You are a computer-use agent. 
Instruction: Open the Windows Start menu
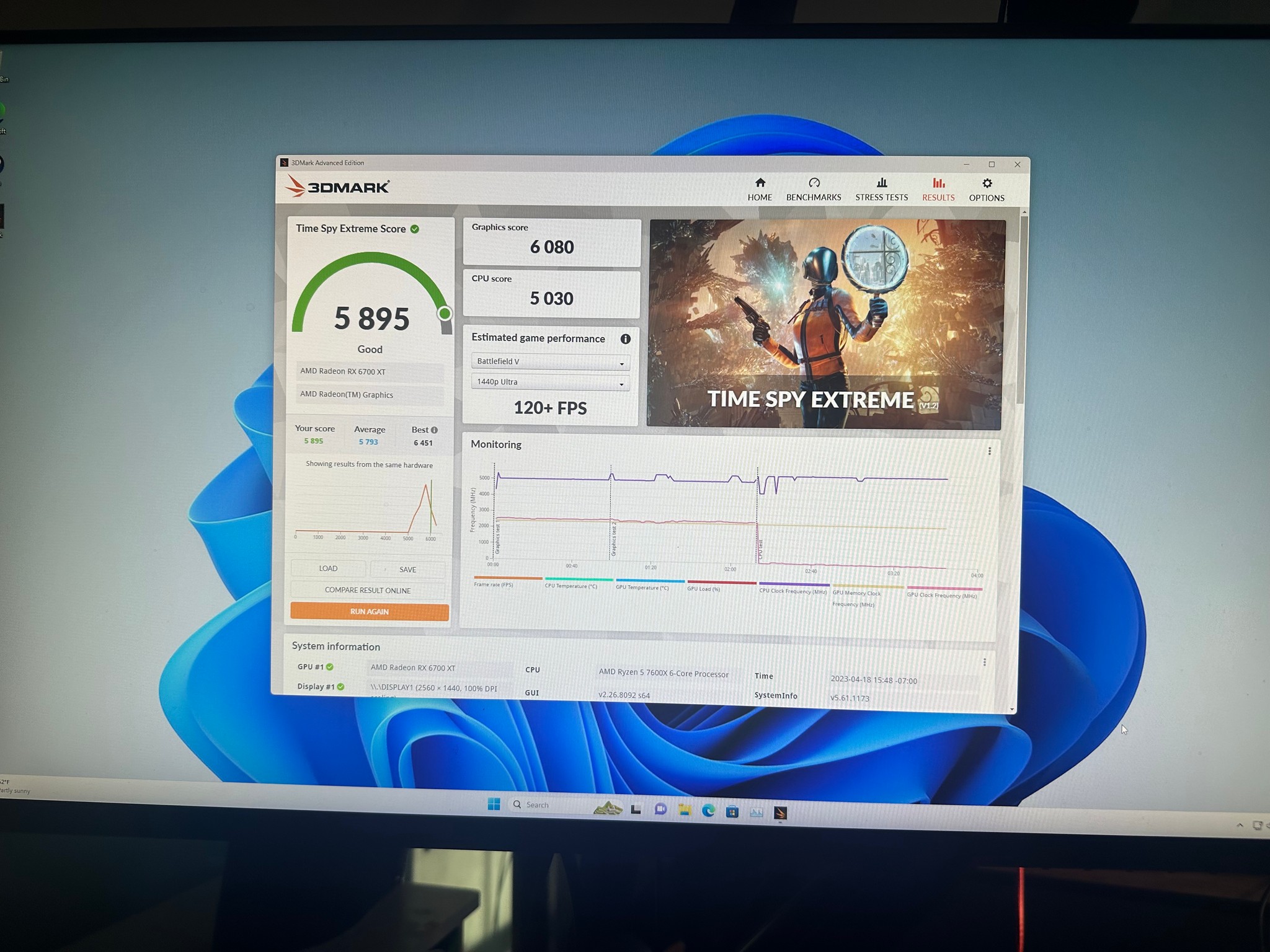(x=494, y=804)
